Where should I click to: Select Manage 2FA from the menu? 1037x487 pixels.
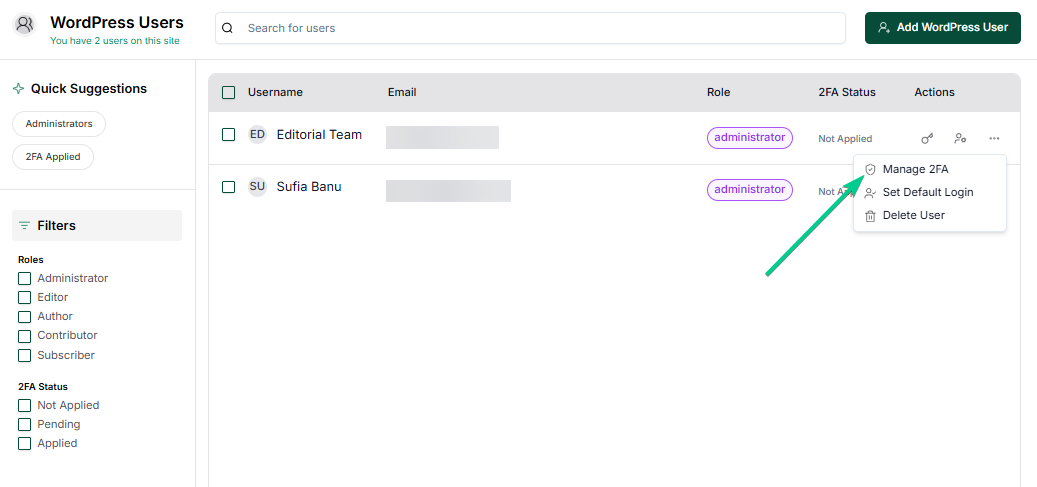[x=915, y=169]
